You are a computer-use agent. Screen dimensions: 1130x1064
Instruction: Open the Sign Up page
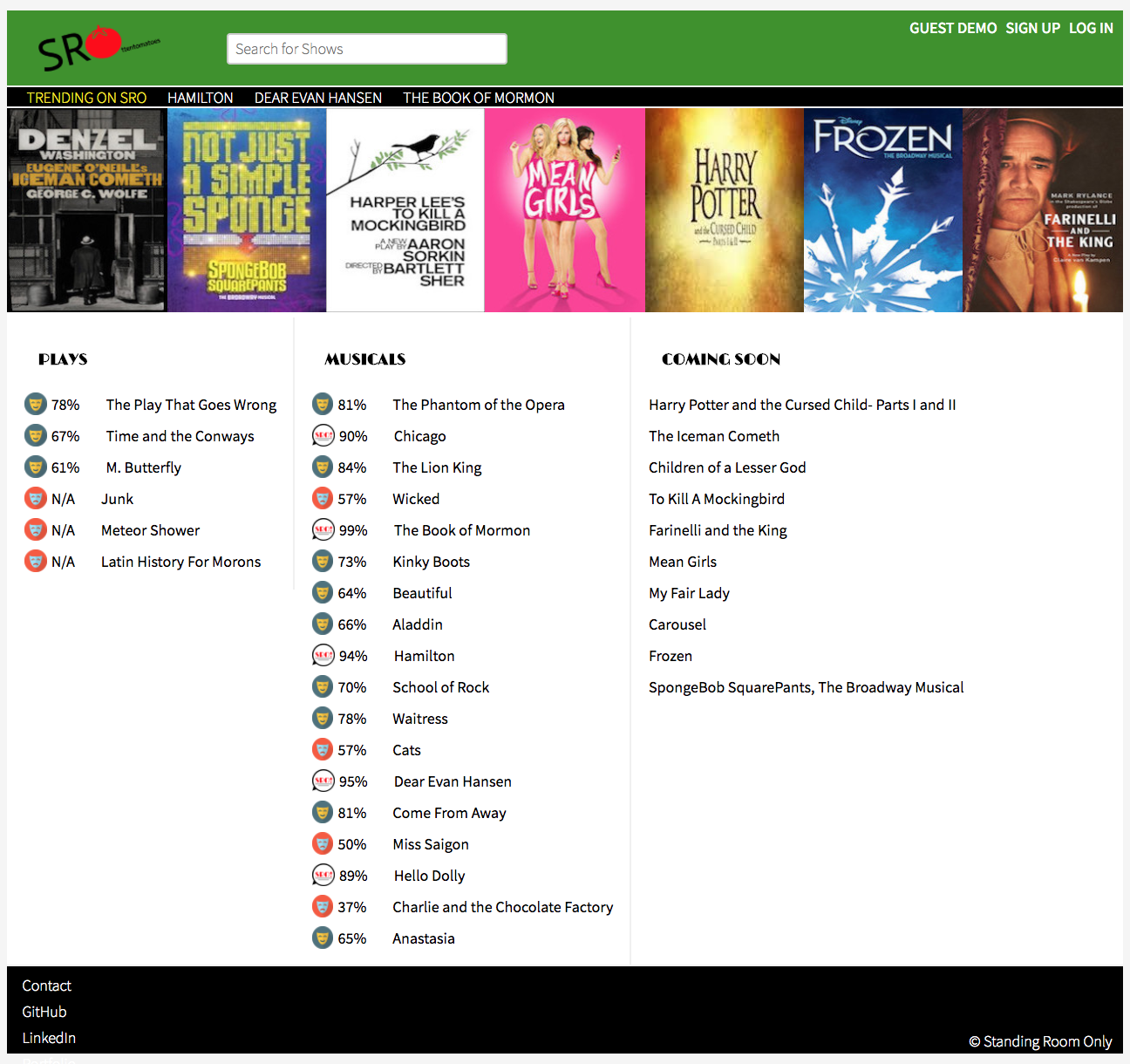tap(1033, 28)
